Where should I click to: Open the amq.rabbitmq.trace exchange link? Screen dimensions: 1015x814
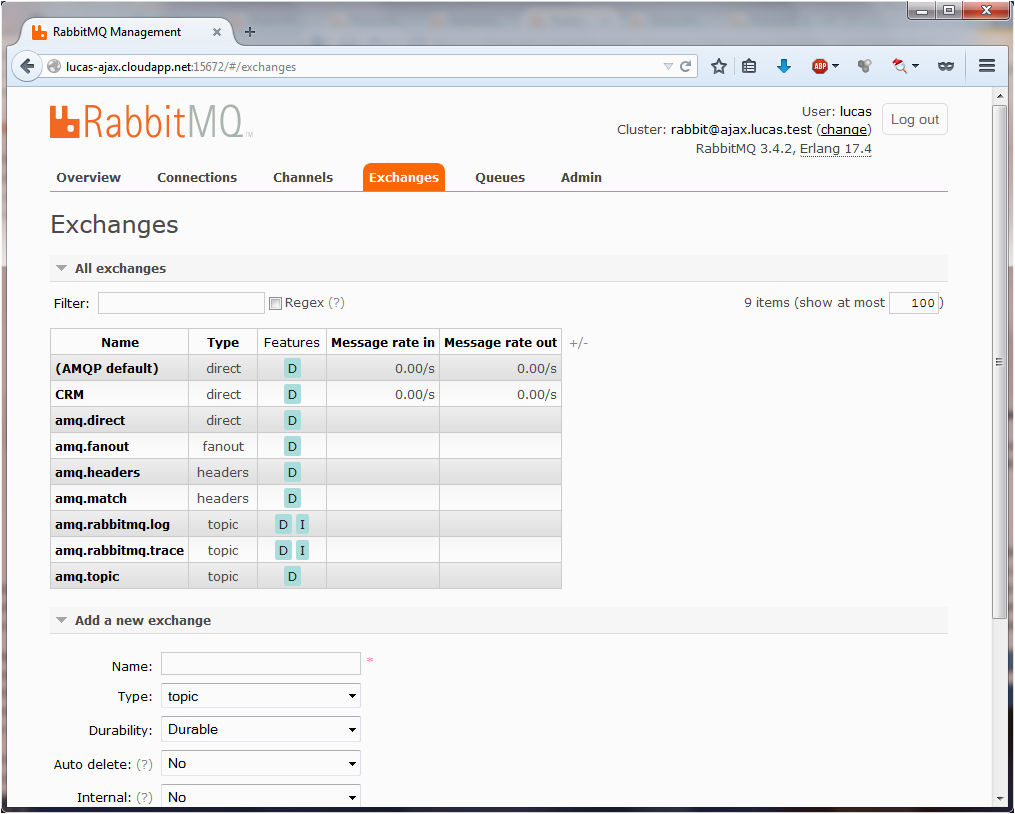119,550
